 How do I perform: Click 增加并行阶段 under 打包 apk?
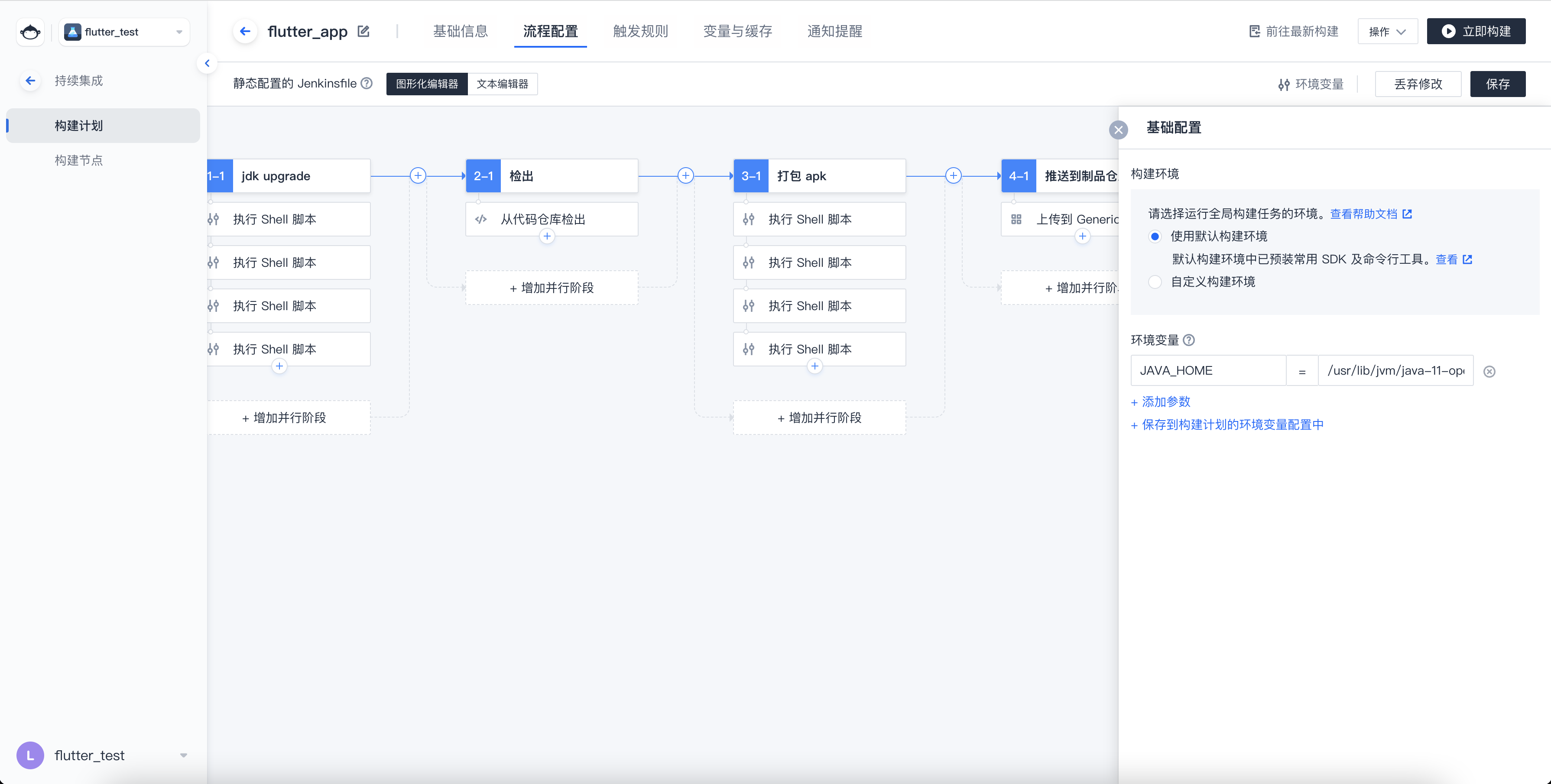(819, 418)
